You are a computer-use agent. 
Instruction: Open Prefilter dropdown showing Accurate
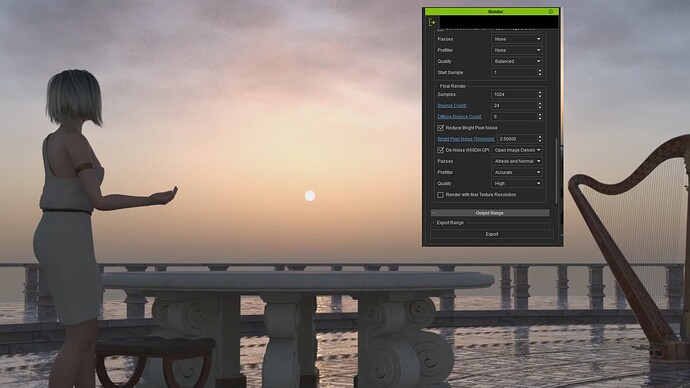pyautogui.click(x=517, y=172)
